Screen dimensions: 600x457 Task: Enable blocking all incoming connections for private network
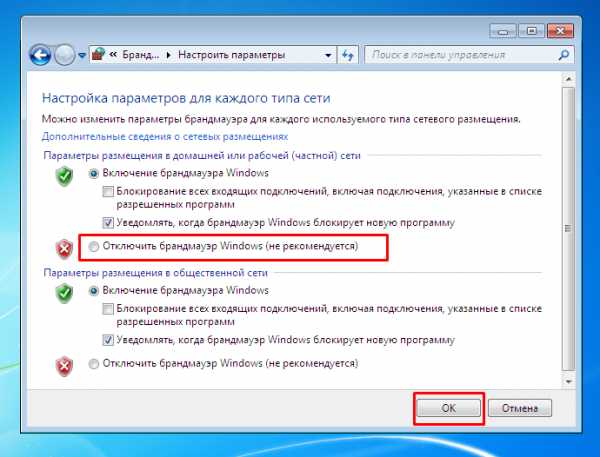pyautogui.click(x=108, y=190)
